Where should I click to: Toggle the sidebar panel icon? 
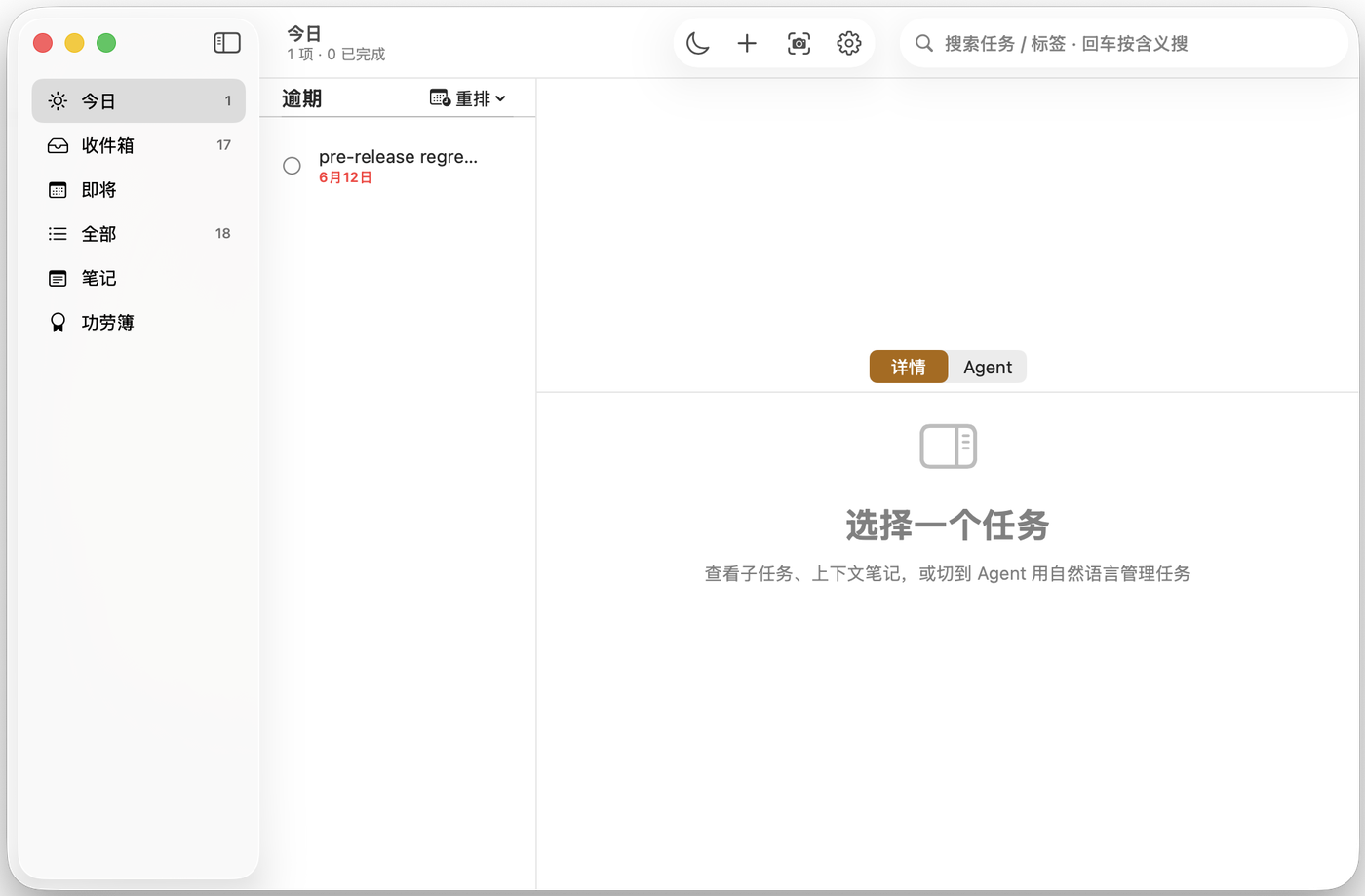pyautogui.click(x=227, y=43)
